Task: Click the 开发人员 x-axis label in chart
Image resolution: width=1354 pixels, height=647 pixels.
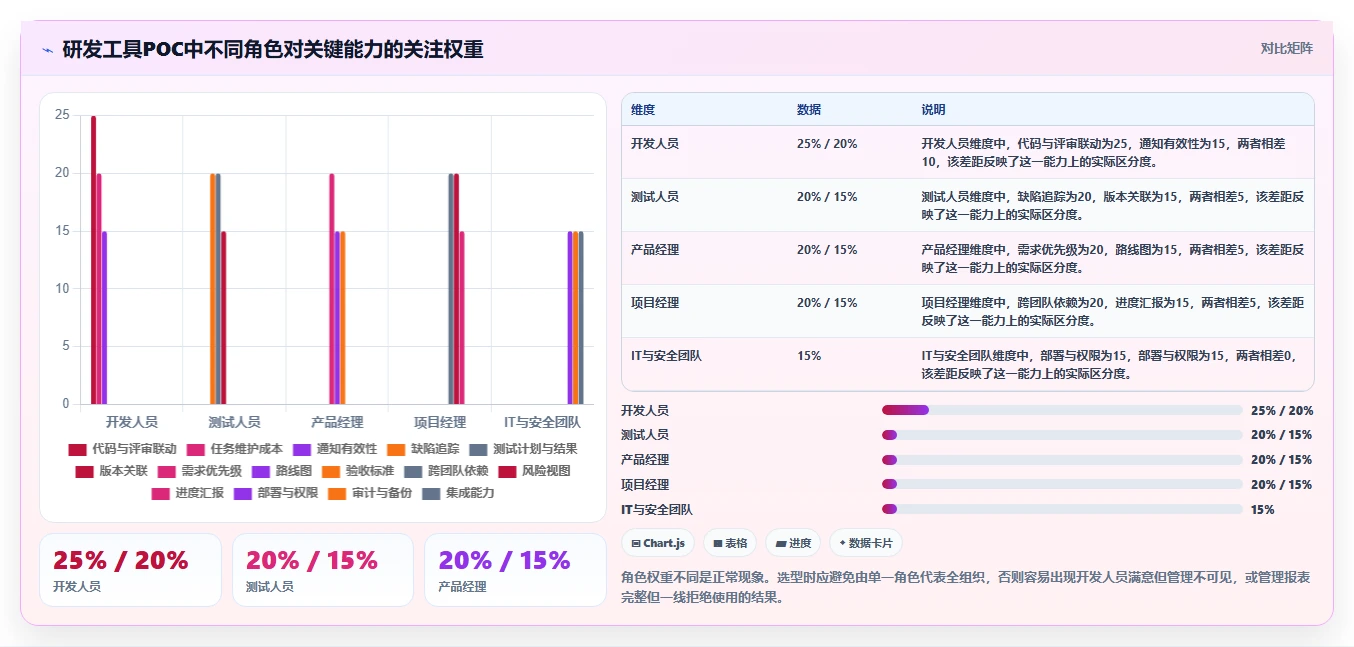Action: pyautogui.click(x=131, y=422)
